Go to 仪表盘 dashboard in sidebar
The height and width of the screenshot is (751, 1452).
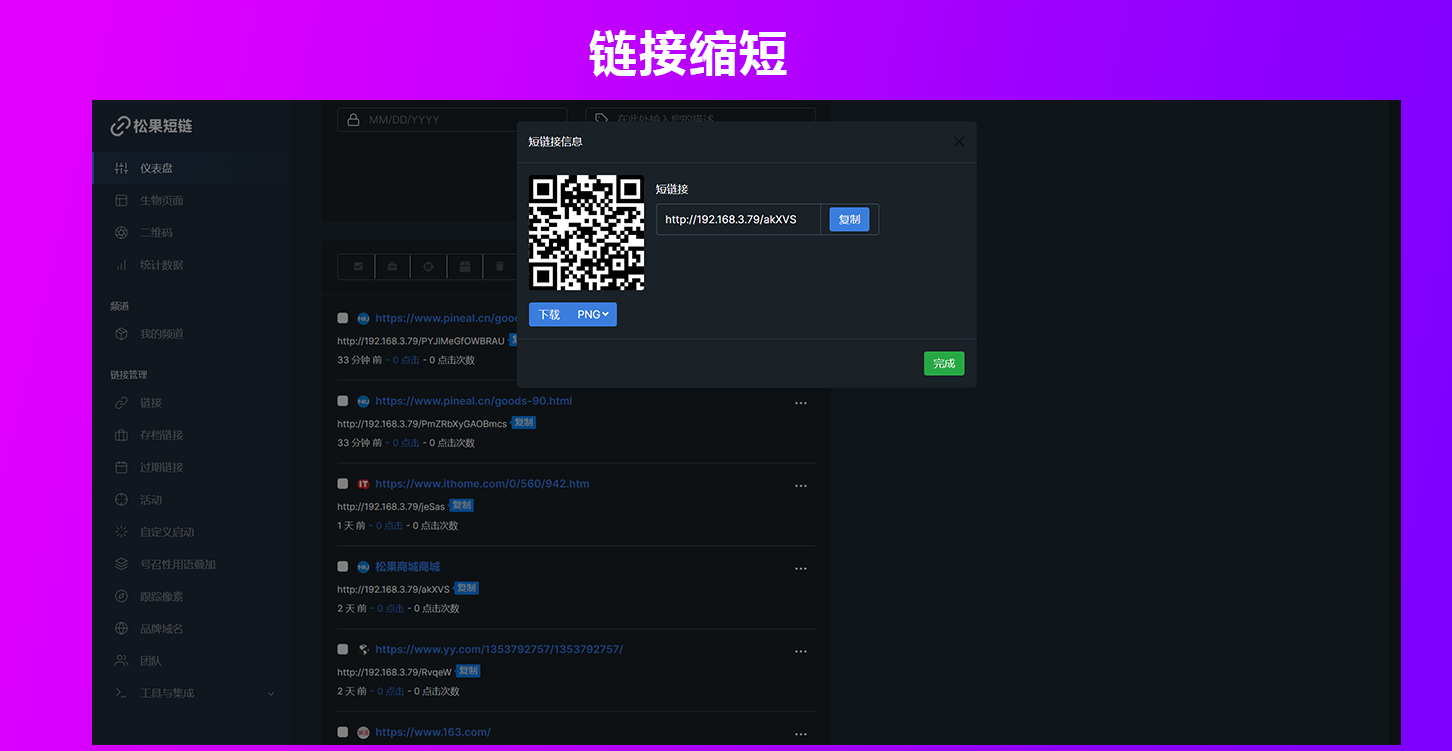(156, 168)
